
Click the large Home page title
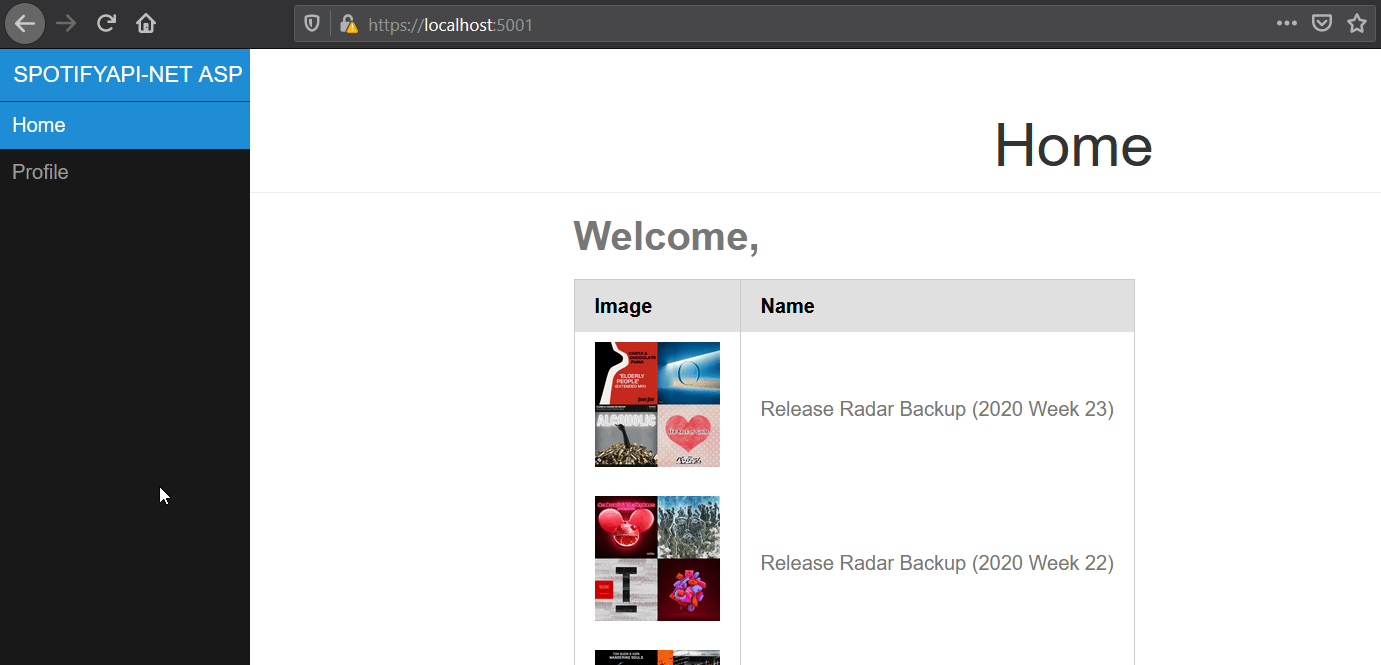click(x=1073, y=145)
